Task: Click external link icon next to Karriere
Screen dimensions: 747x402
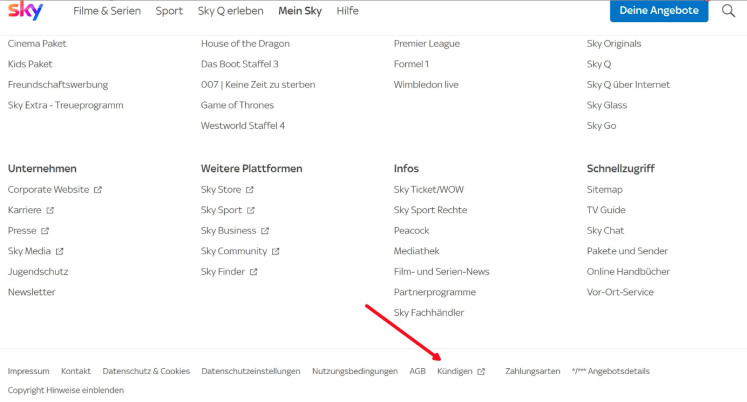Action: 50,210
